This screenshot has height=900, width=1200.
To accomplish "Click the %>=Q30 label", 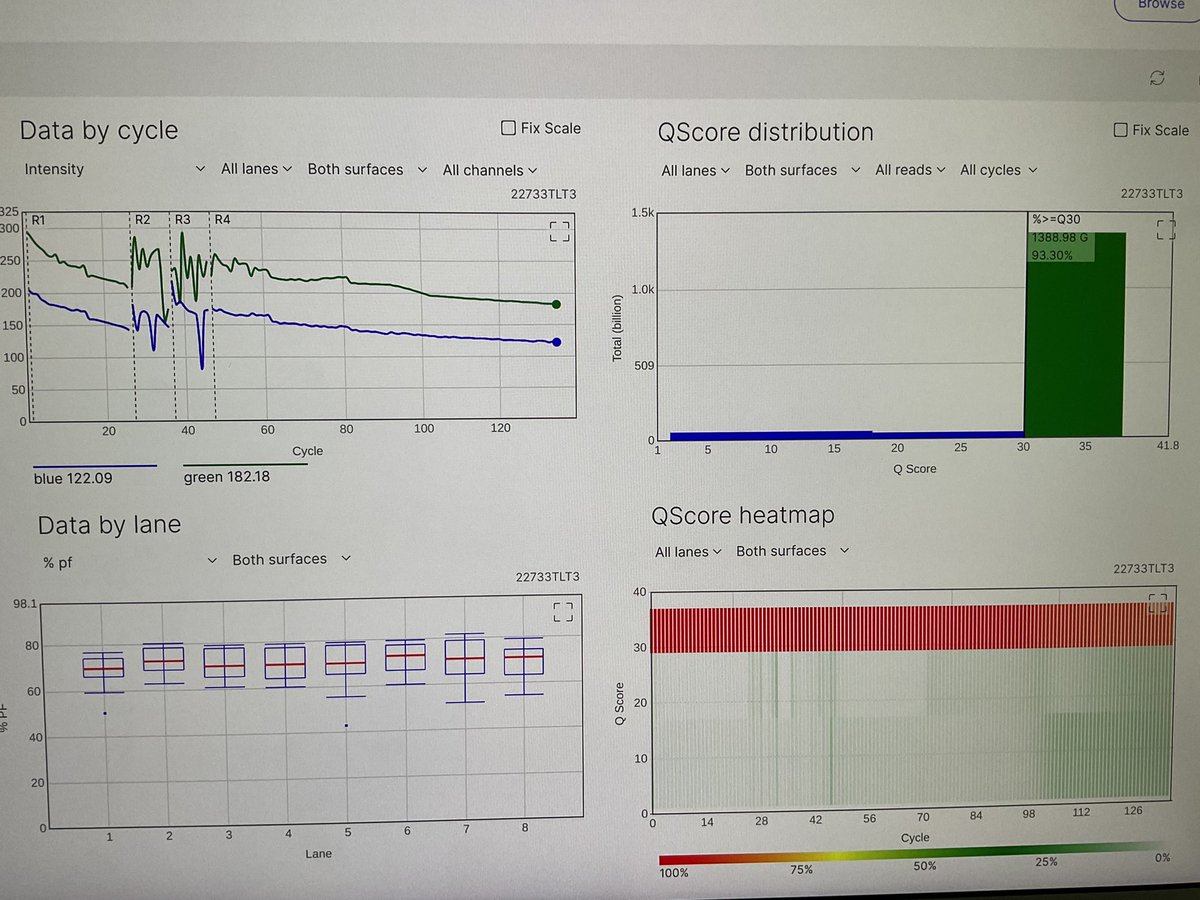I will click(x=1056, y=219).
